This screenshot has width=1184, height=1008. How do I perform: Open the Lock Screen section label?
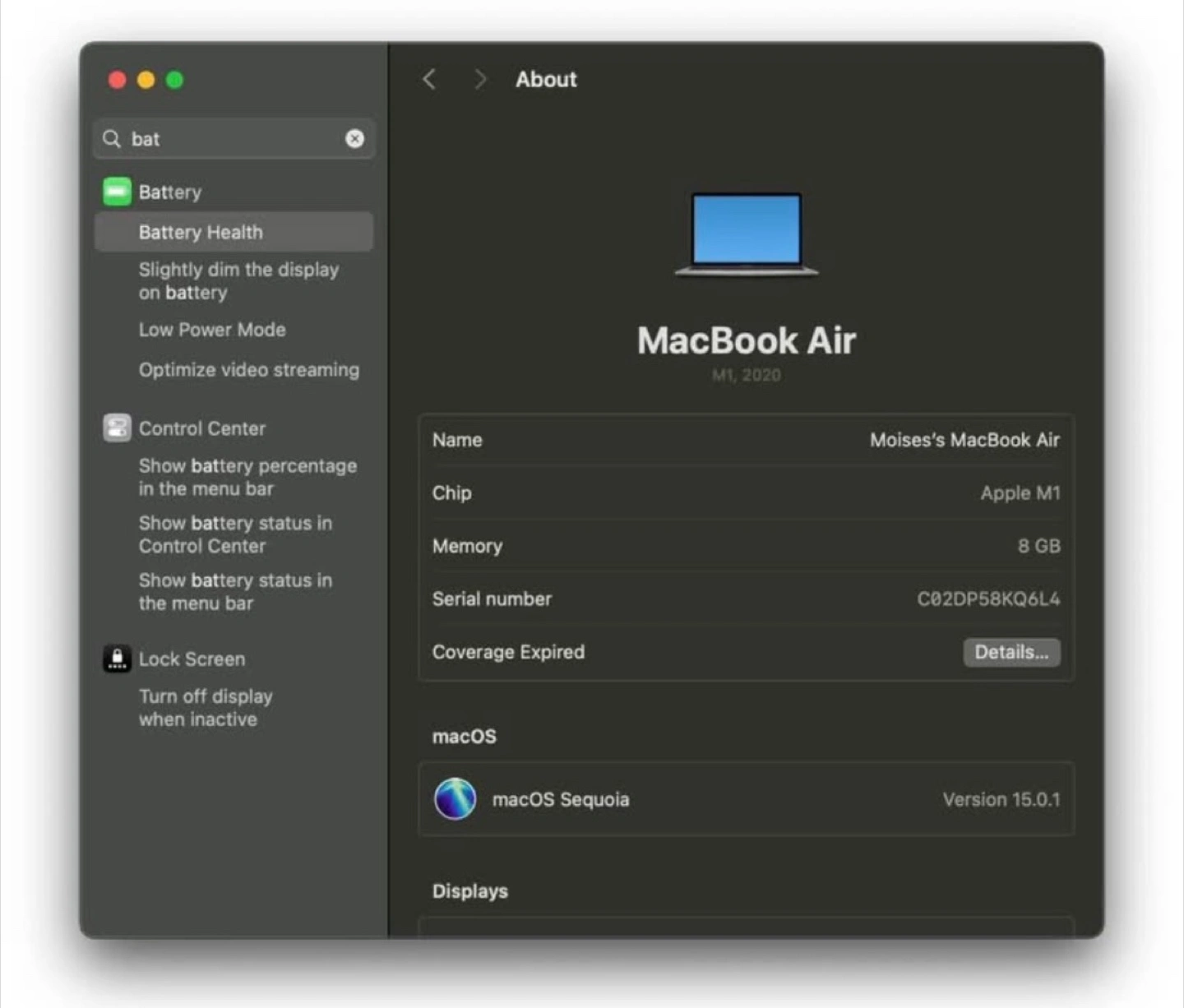tap(192, 659)
